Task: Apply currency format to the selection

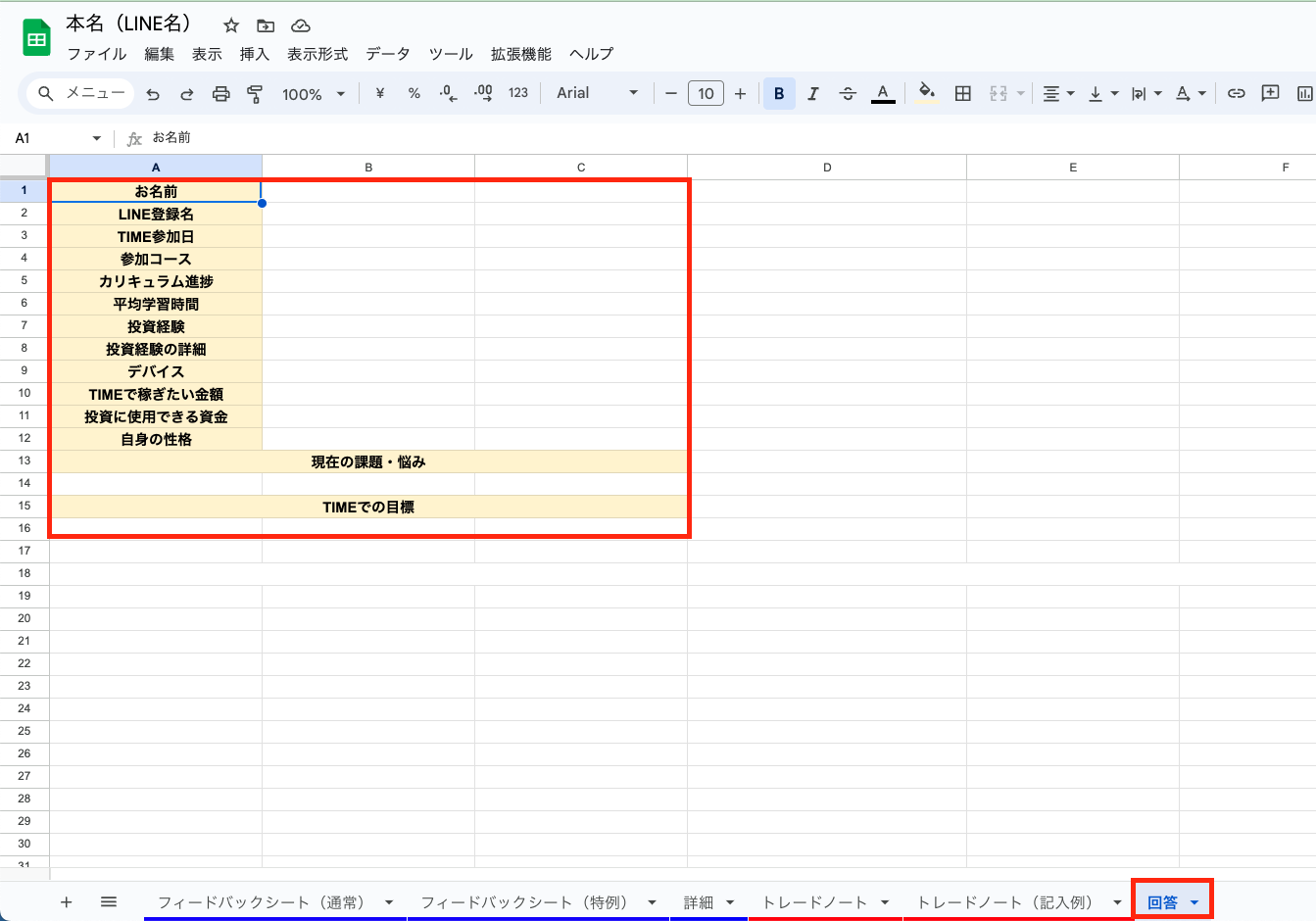Action: tap(380, 93)
